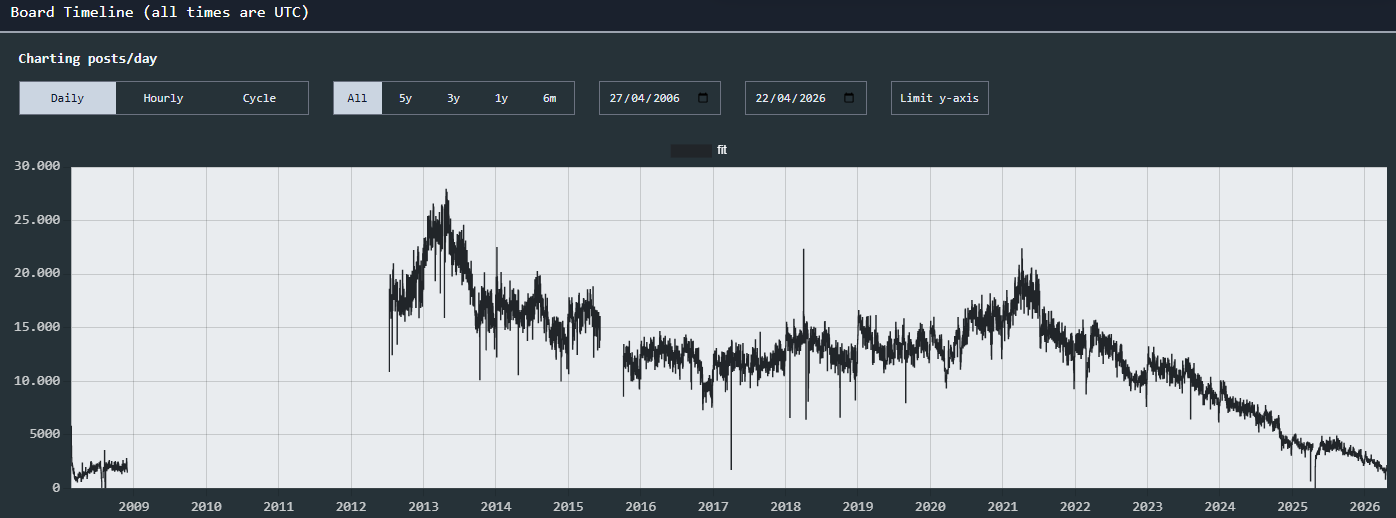Click the 30.000 y-axis label
Screen dimensions: 1396x518
(37, 166)
